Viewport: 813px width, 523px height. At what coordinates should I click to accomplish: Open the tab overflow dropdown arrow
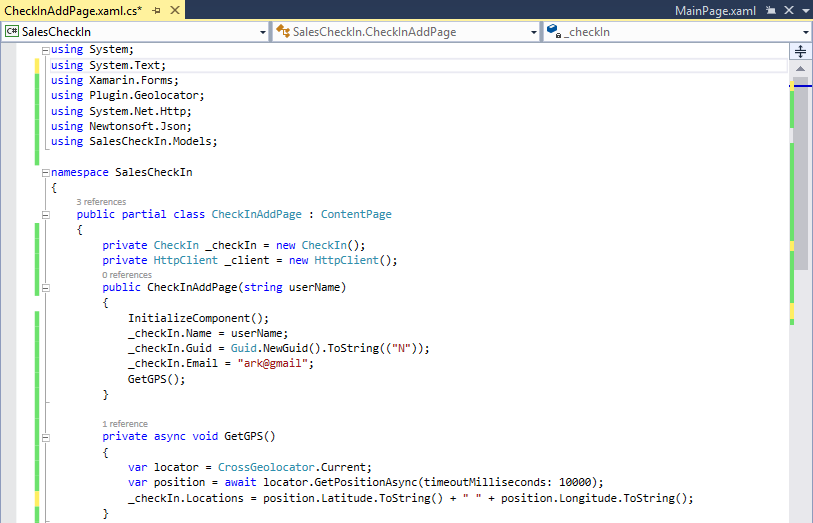click(806, 11)
